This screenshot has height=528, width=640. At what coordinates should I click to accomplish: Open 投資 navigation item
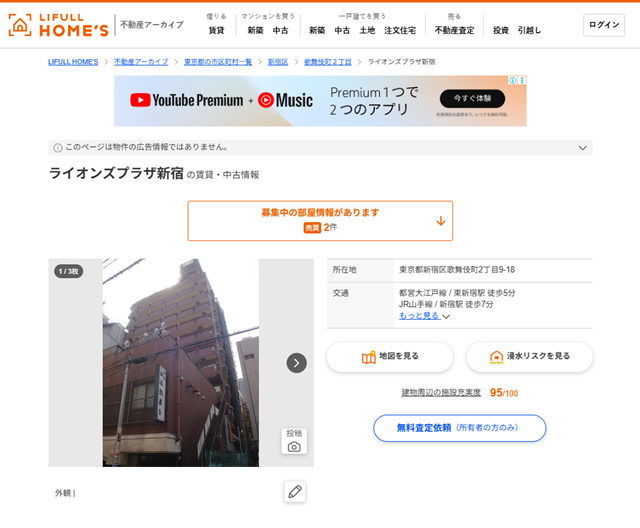click(500, 30)
